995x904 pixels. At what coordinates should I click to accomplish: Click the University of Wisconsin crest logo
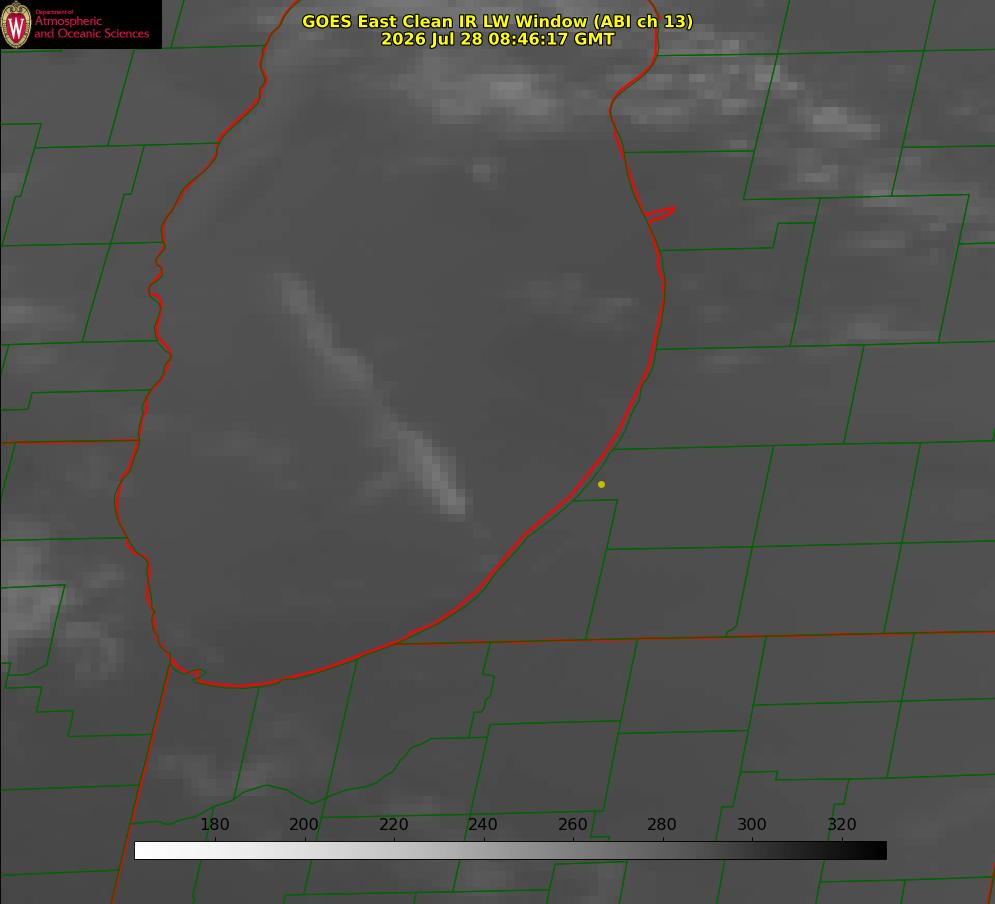tap(16, 24)
